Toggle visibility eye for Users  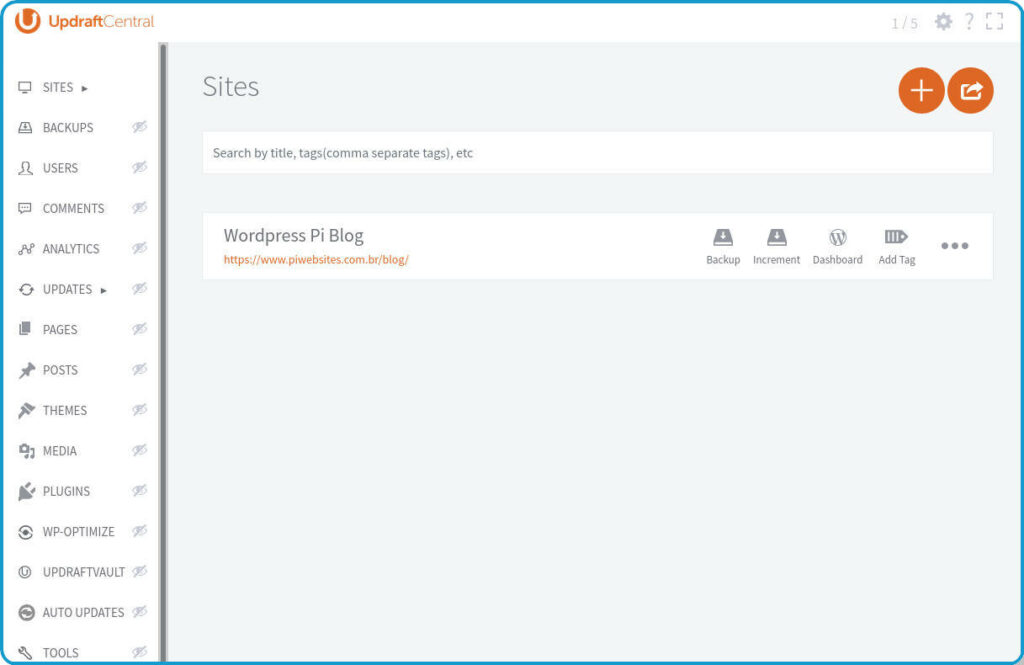[140, 167]
